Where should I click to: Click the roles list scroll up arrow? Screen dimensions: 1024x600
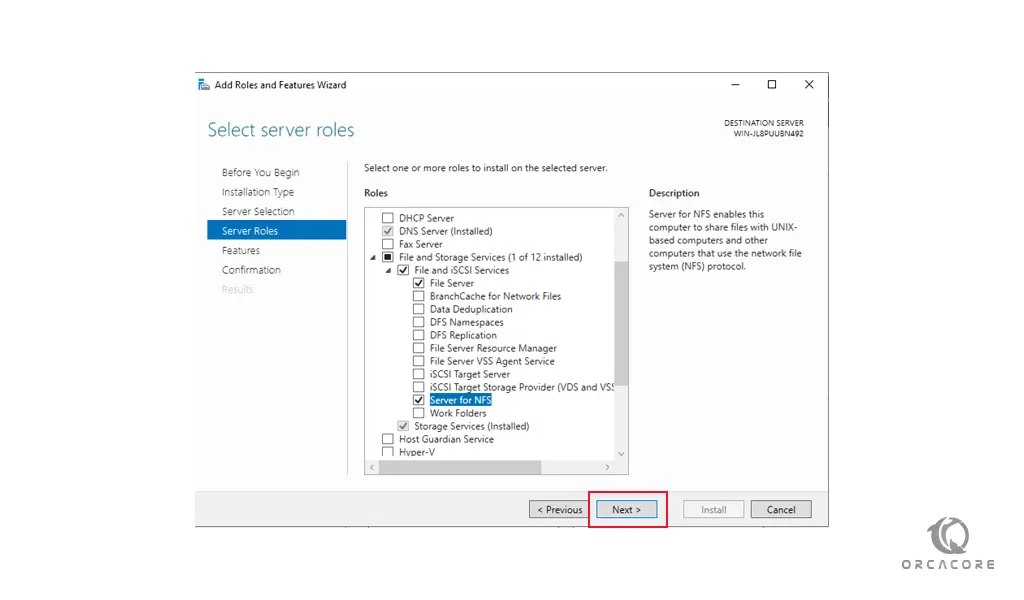click(621, 215)
